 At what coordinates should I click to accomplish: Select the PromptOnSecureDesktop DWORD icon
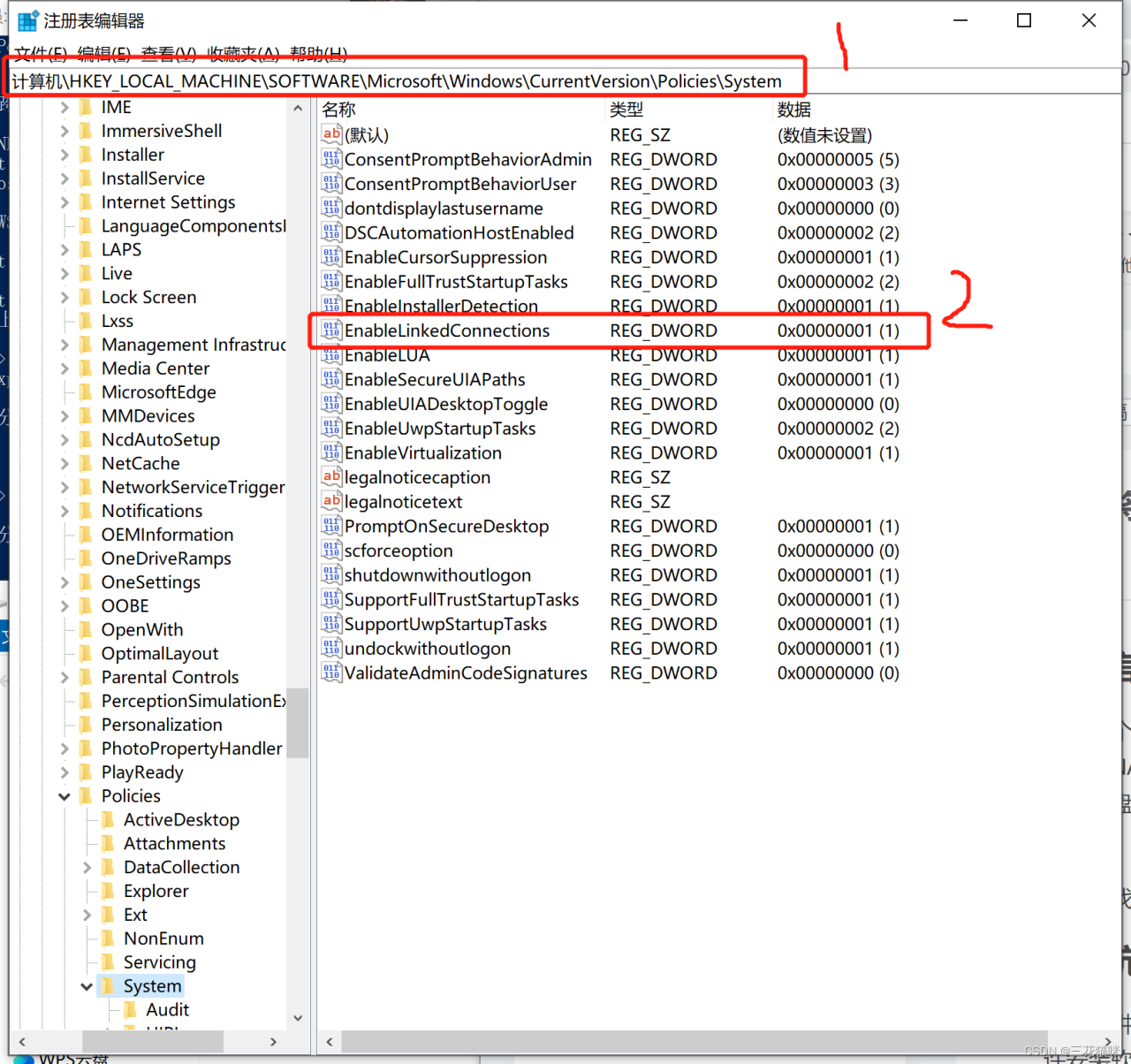(331, 526)
